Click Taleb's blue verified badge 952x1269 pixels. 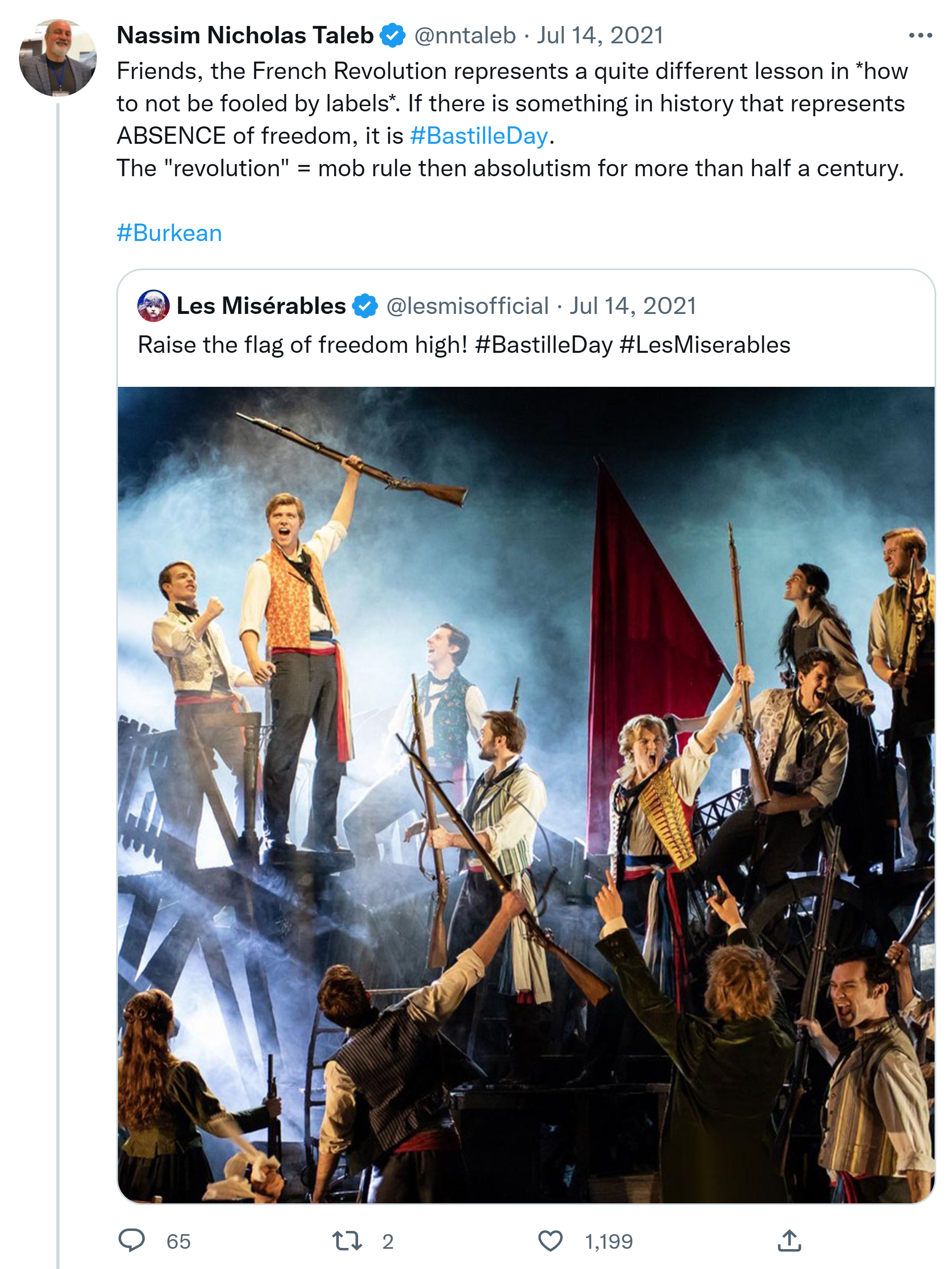[393, 36]
